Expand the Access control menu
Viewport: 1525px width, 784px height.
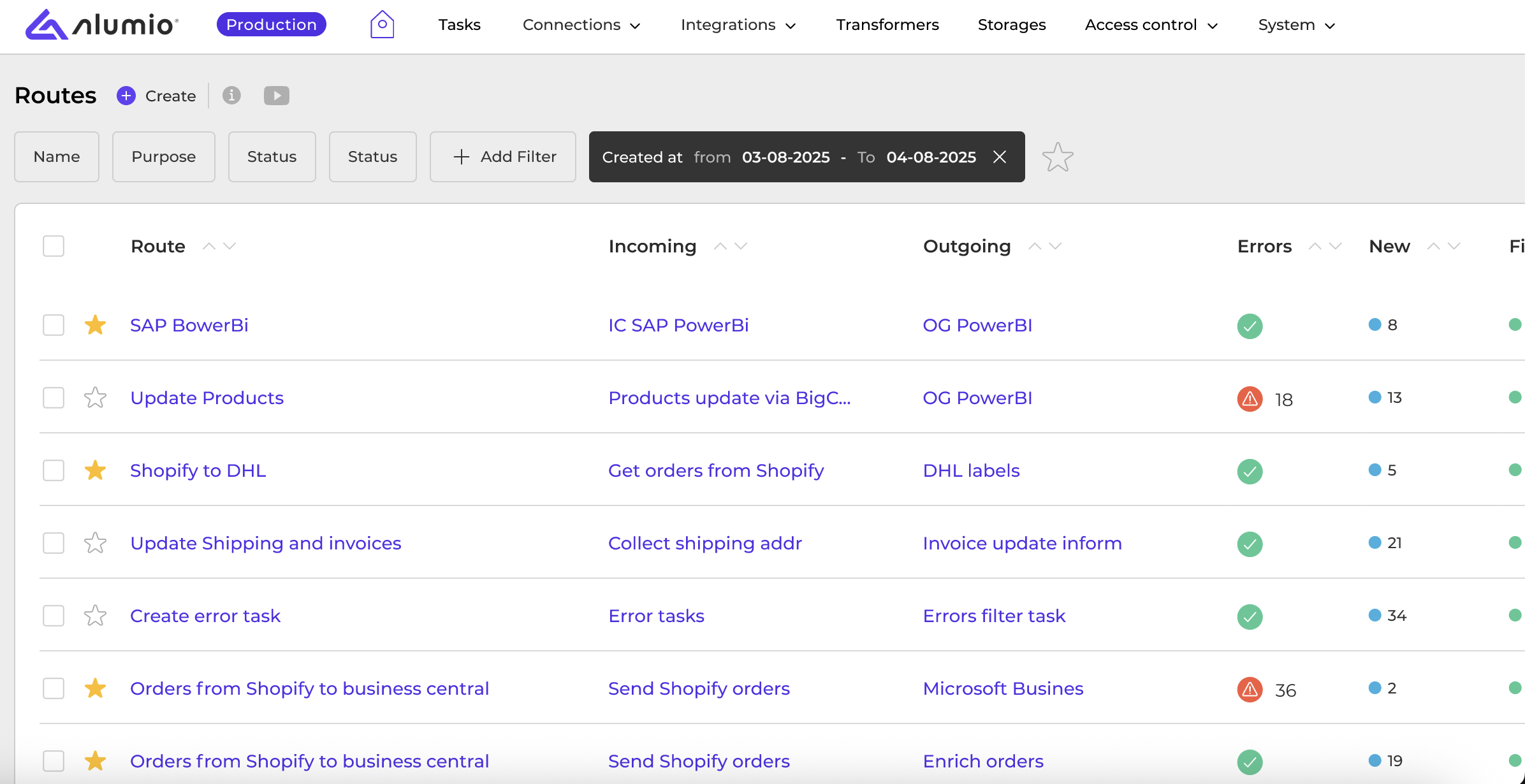pos(1151,25)
